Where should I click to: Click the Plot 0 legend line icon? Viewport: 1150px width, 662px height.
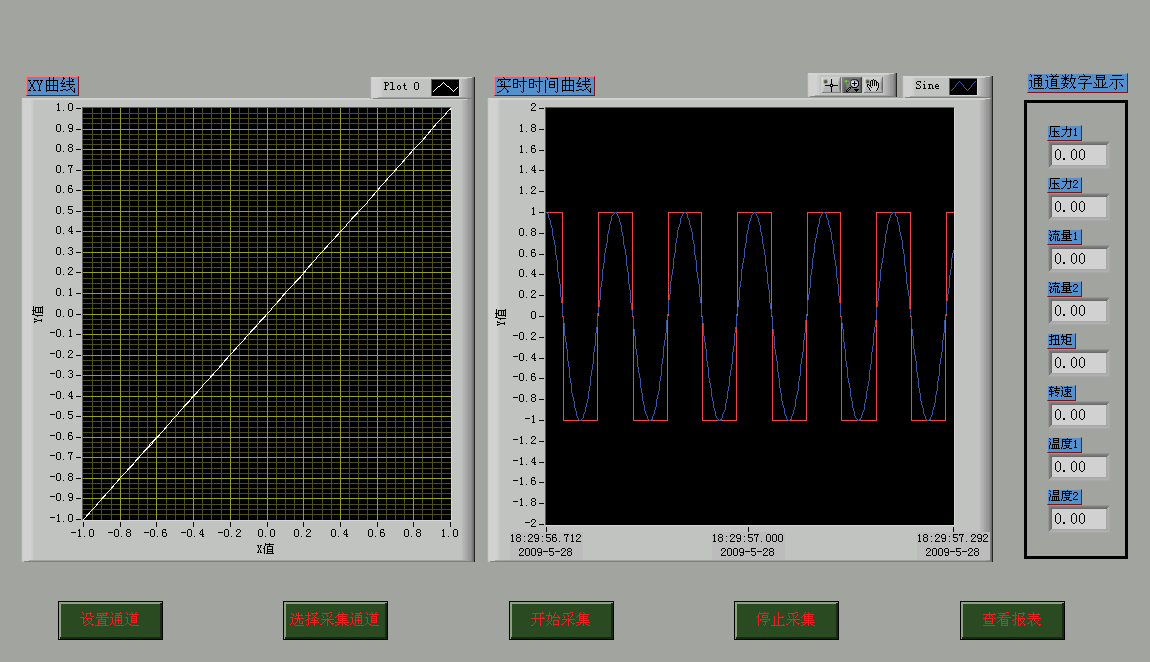(x=445, y=87)
